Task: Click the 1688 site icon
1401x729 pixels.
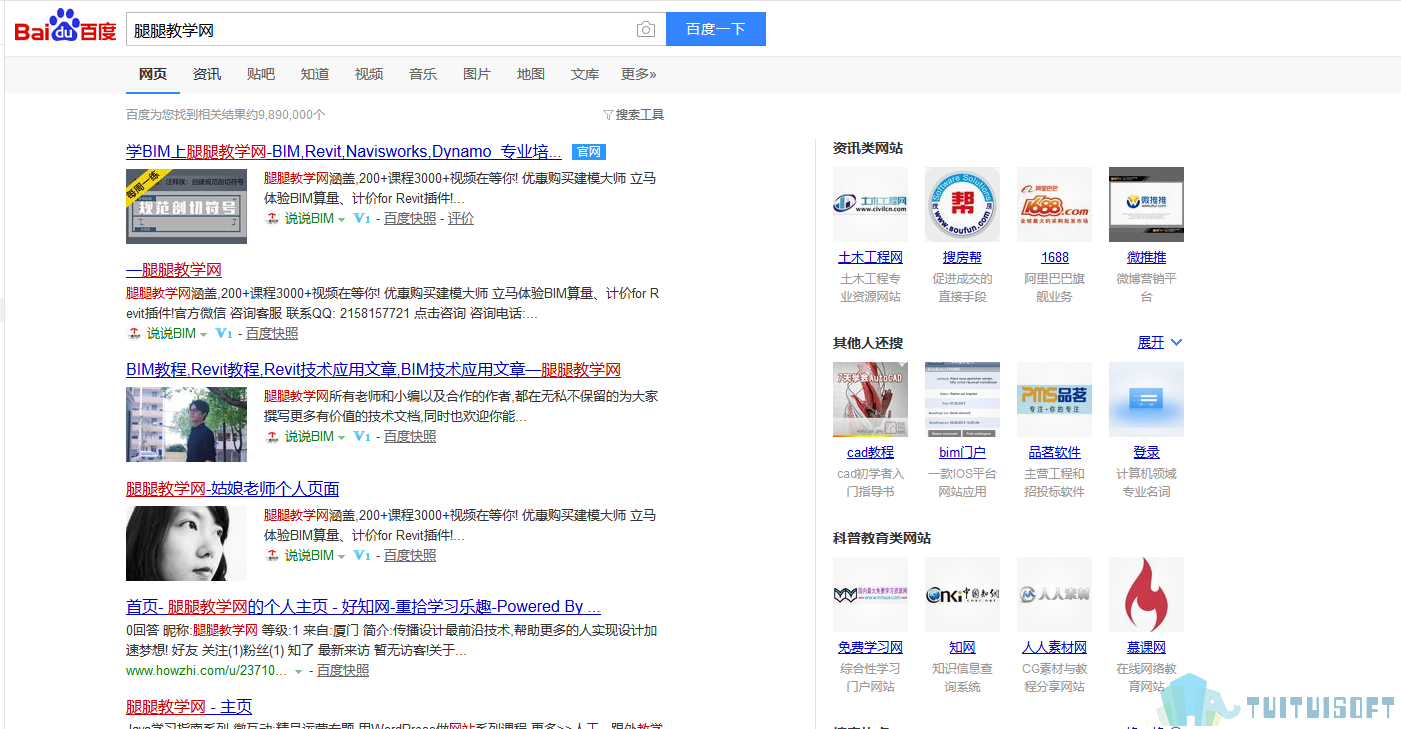Action: [x=1054, y=204]
